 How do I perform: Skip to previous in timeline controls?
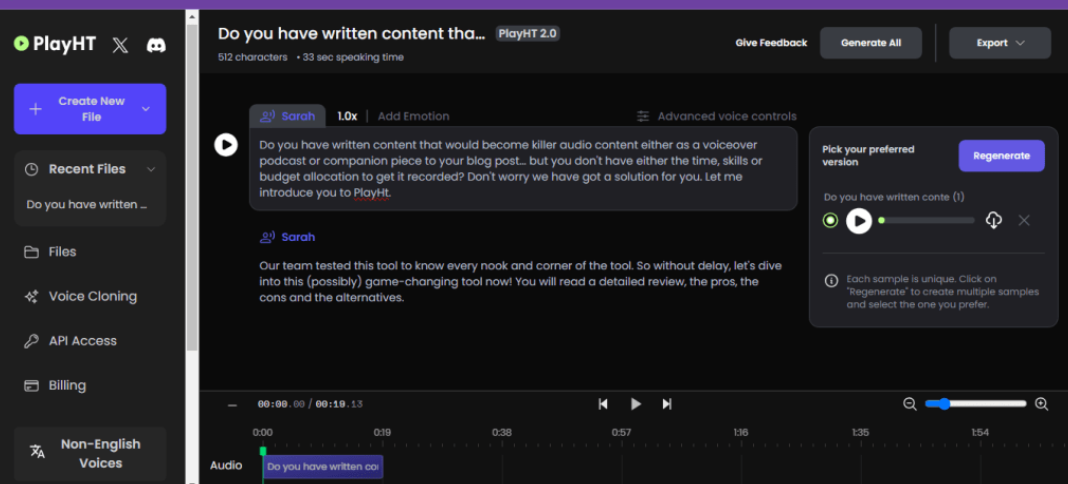coord(603,404)
